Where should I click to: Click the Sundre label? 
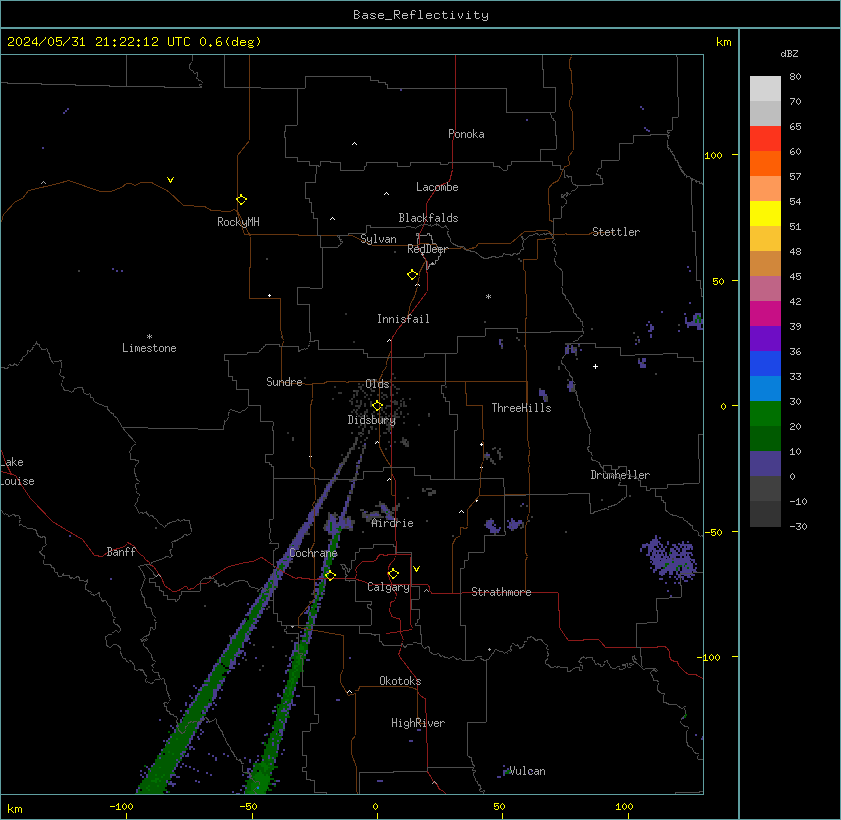point(284,382)
